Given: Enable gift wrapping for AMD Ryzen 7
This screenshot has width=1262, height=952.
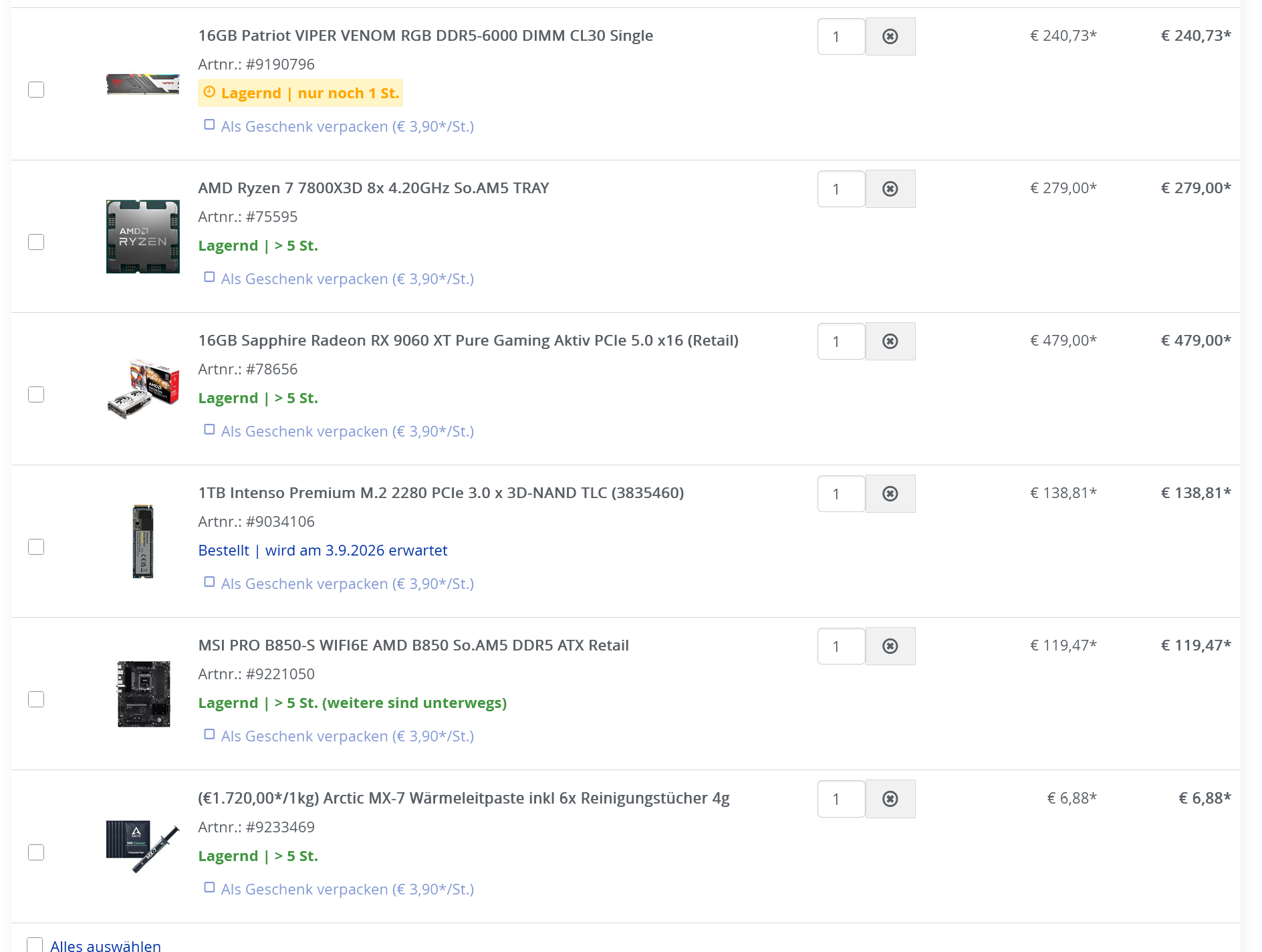Looking at the screenshot, I should [x=209, y=277].
